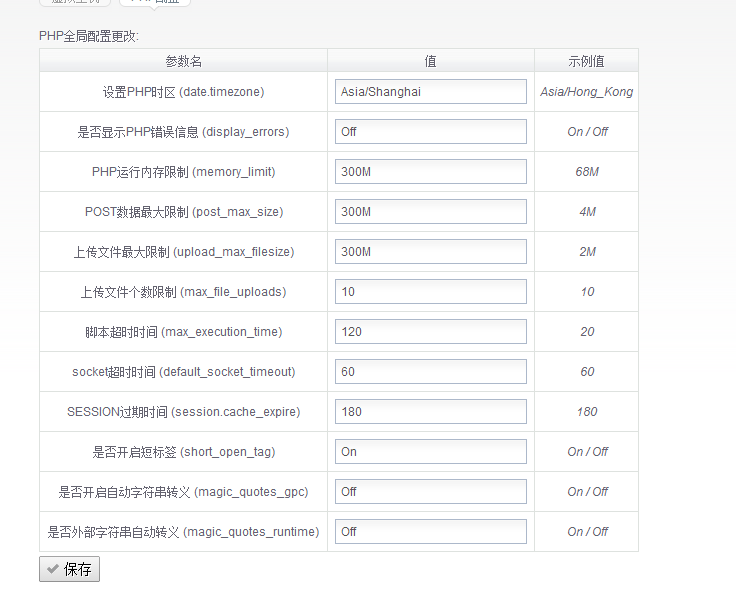Click the session.cache_expire input box
Screen dimensions: 736x605
pyautogui.click(x=430, y=412)
